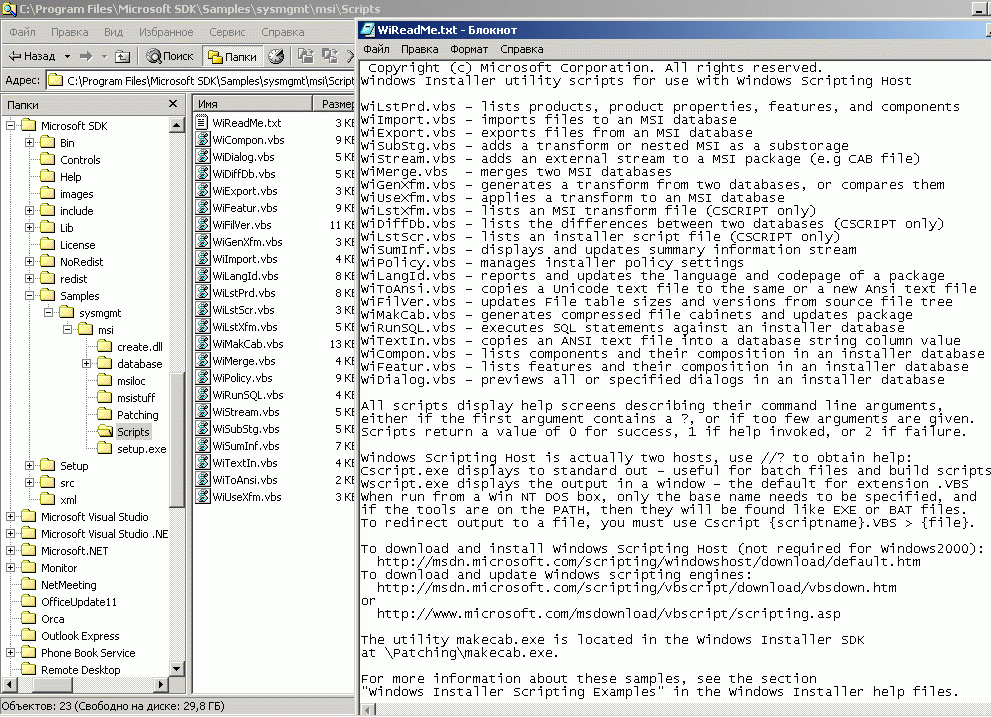991x717 pixels.
Task: Collapse the sysmgmt folder node
Action: point(49,313)
